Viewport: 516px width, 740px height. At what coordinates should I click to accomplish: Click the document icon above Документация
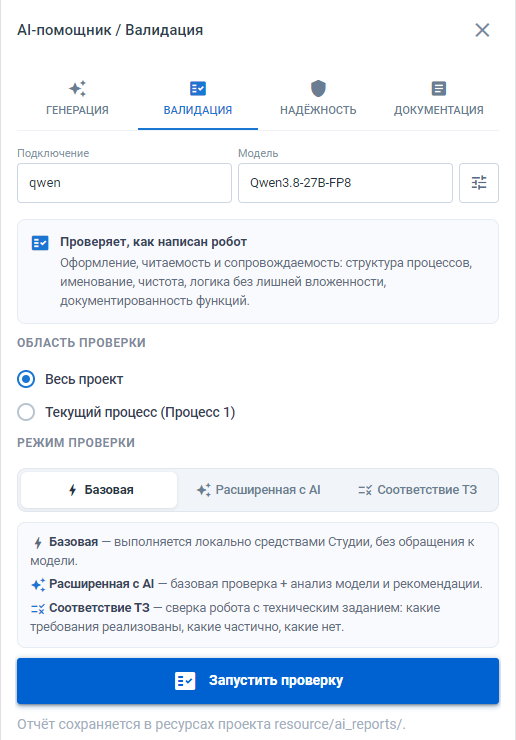coord(439,88)
